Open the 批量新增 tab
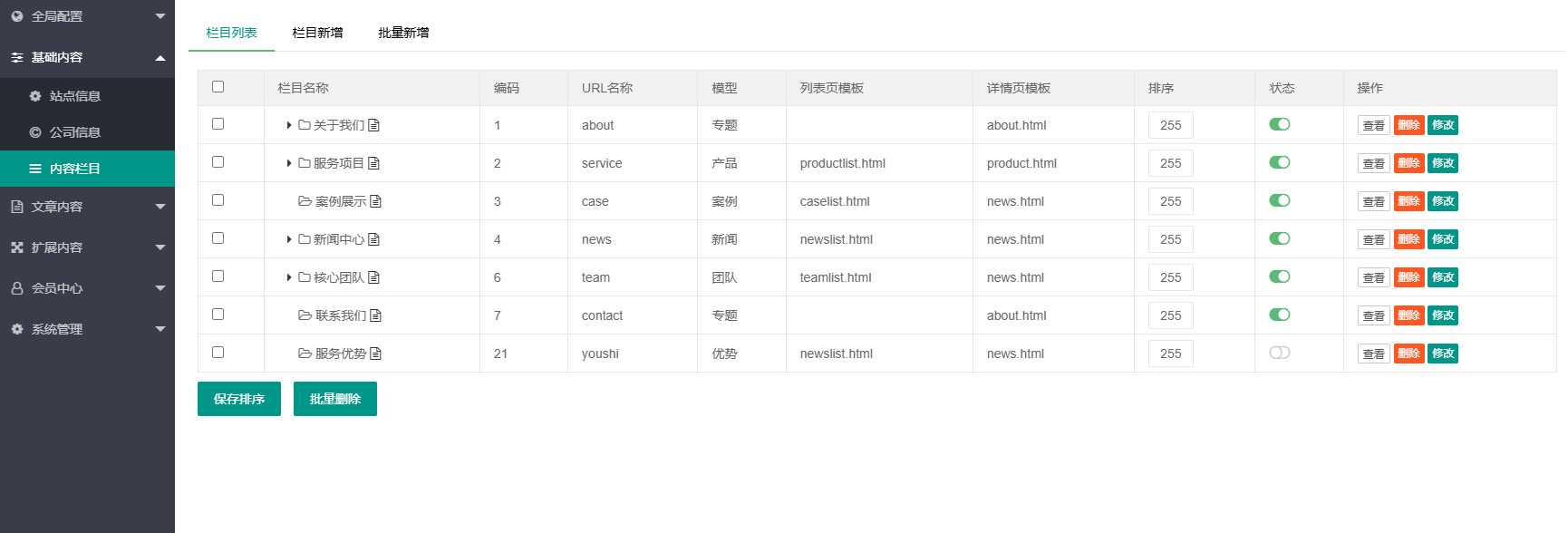The width and height of the screenshot is (1568, 533). [x=403, y=33]
